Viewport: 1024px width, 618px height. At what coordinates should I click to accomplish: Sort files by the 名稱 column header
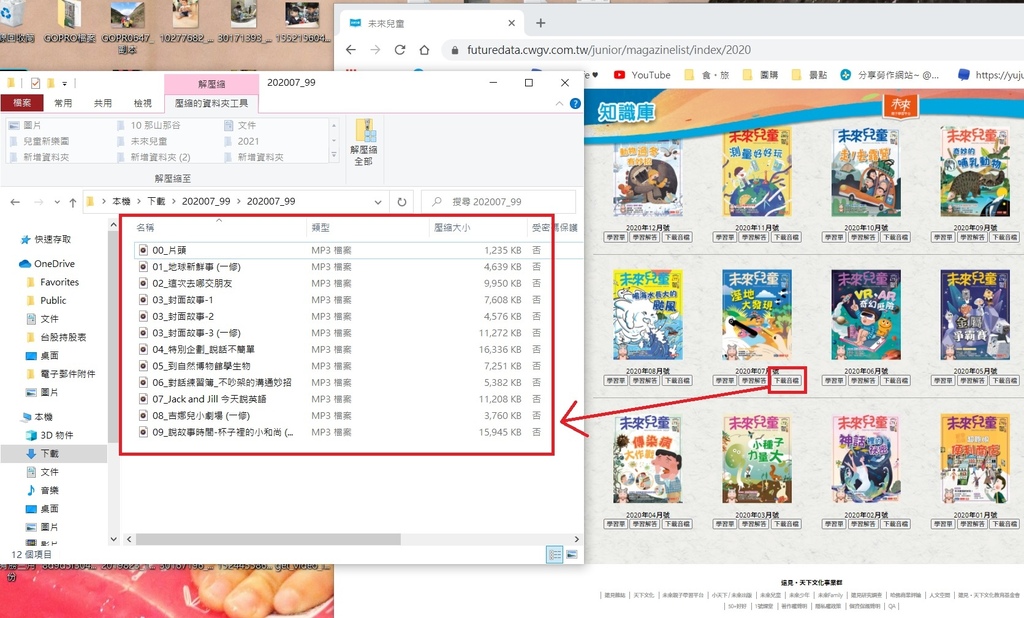[219, 227]
